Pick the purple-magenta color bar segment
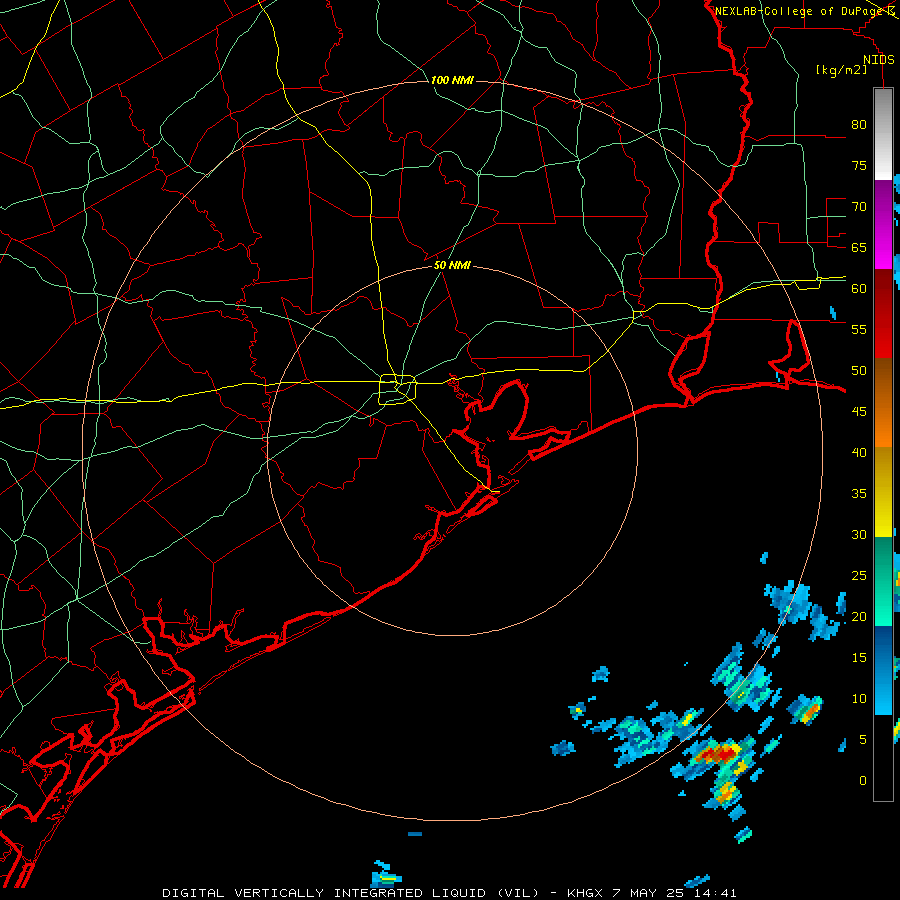 click(883, 224)
